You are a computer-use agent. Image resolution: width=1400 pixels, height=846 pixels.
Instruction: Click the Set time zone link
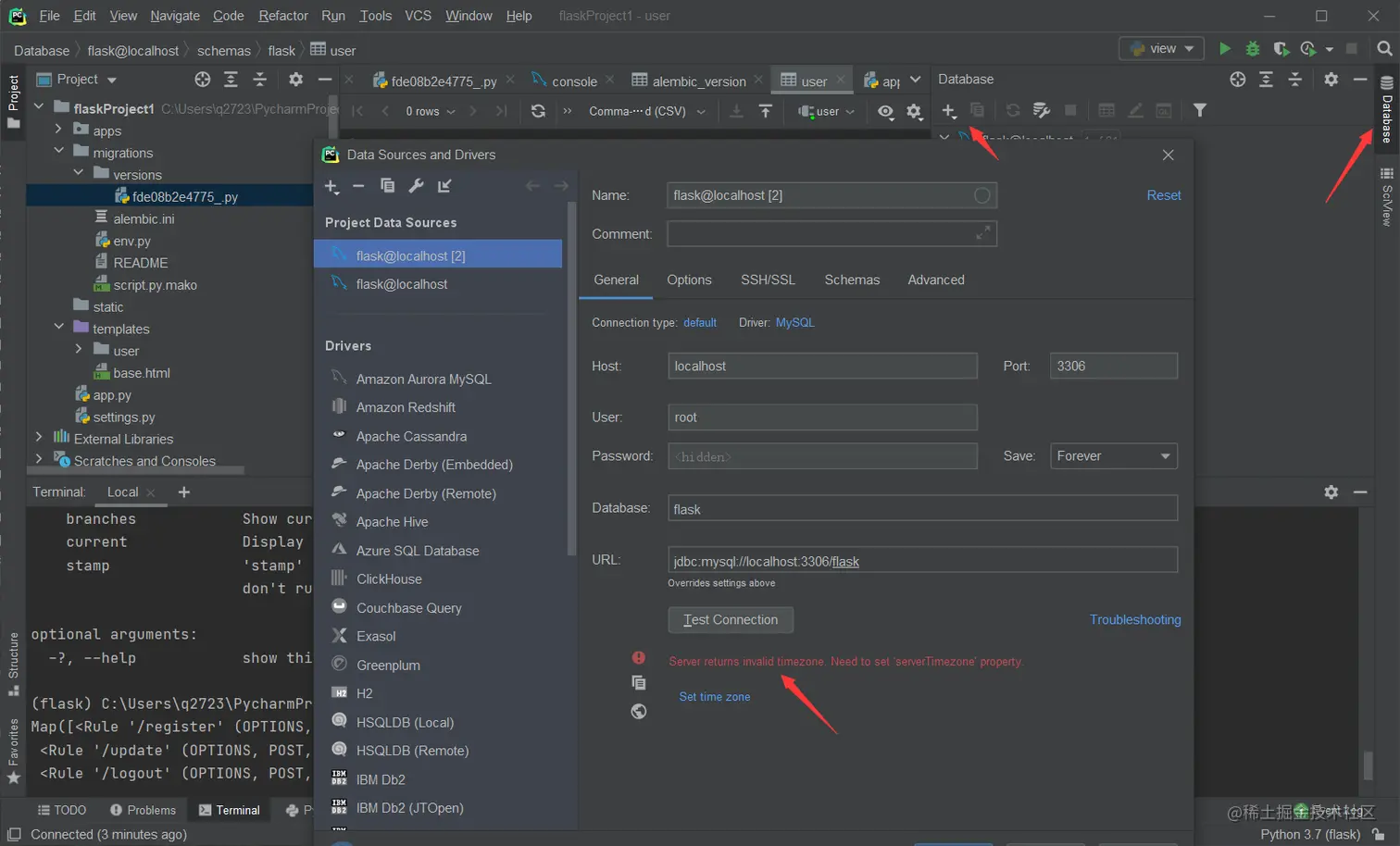(x=715, y=697)
